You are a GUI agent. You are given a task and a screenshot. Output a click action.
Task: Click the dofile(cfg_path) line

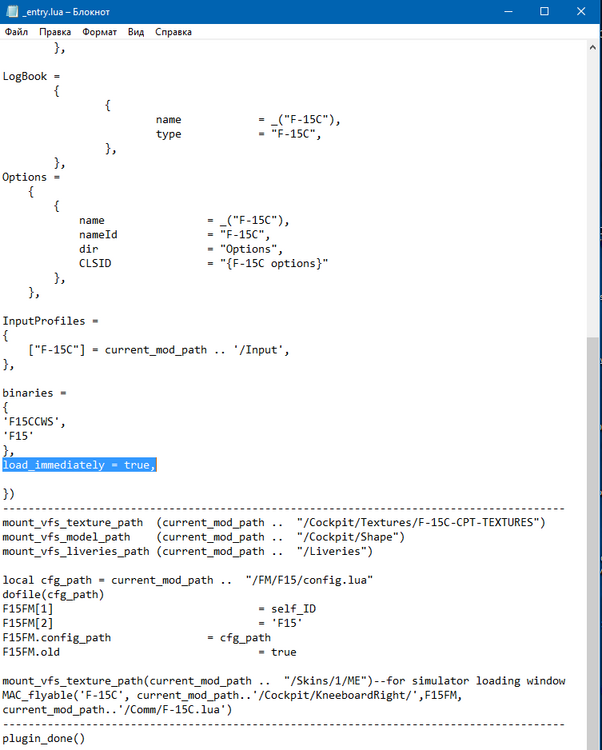click(x=53, y=595)
